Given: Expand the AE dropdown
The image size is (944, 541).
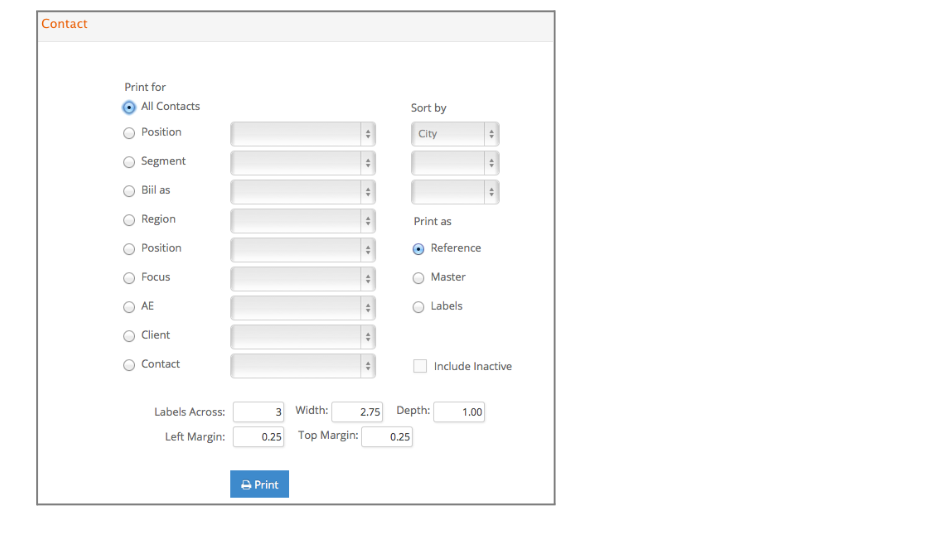Looking at the screenshot, I should point(303,308).
